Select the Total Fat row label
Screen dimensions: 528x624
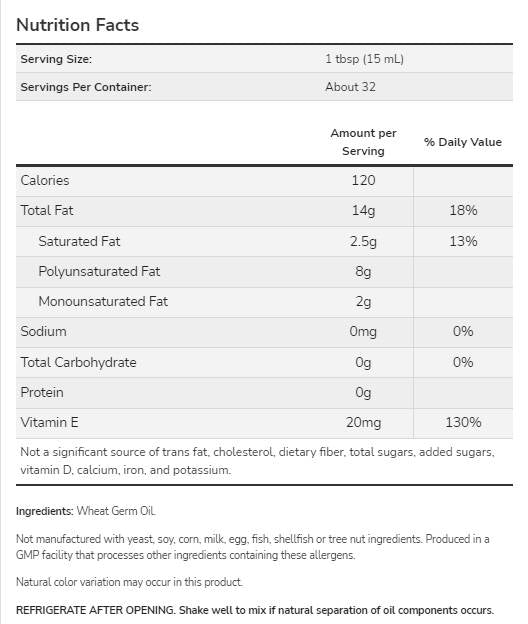[x=47, y=210]
